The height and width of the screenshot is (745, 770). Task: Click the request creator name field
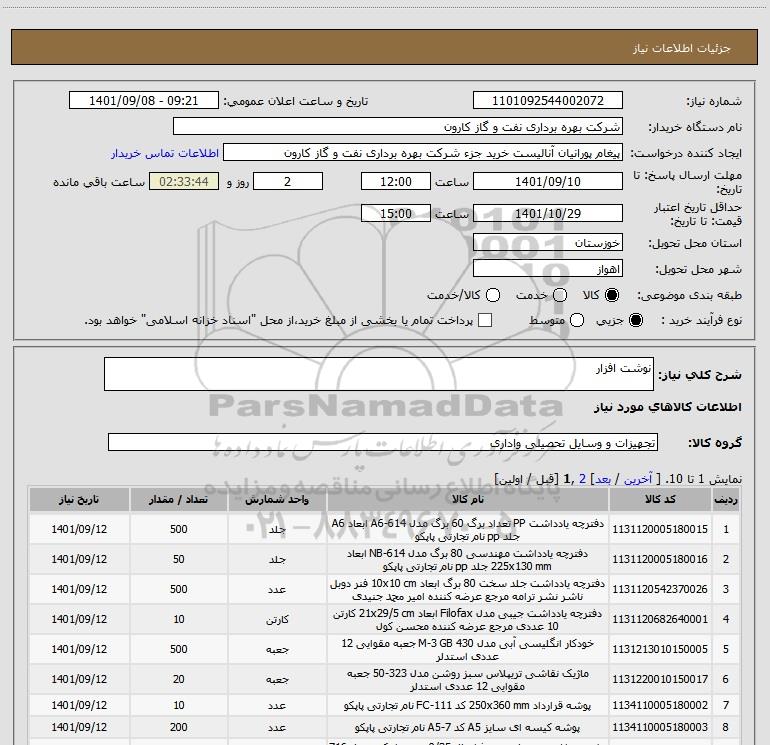pyautogui.click(x=423, y=153)
